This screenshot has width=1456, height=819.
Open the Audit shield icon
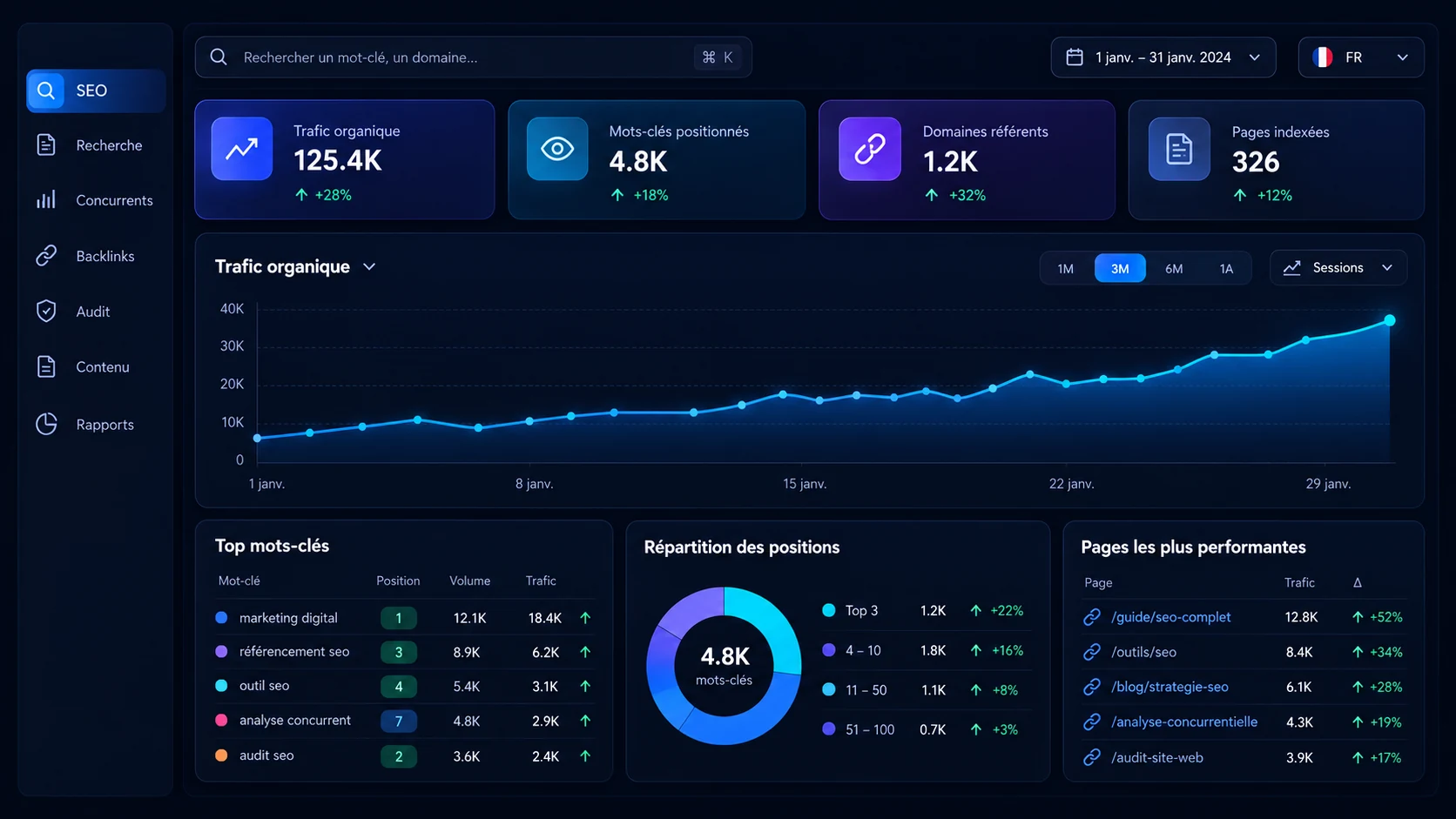pyautogui.click(x=46, y=311)
